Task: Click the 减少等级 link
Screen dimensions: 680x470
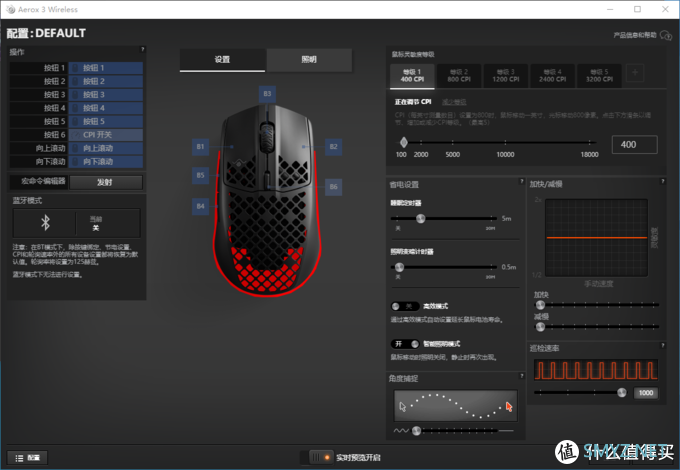Action: pyautogui.click(x=454, y=102)
